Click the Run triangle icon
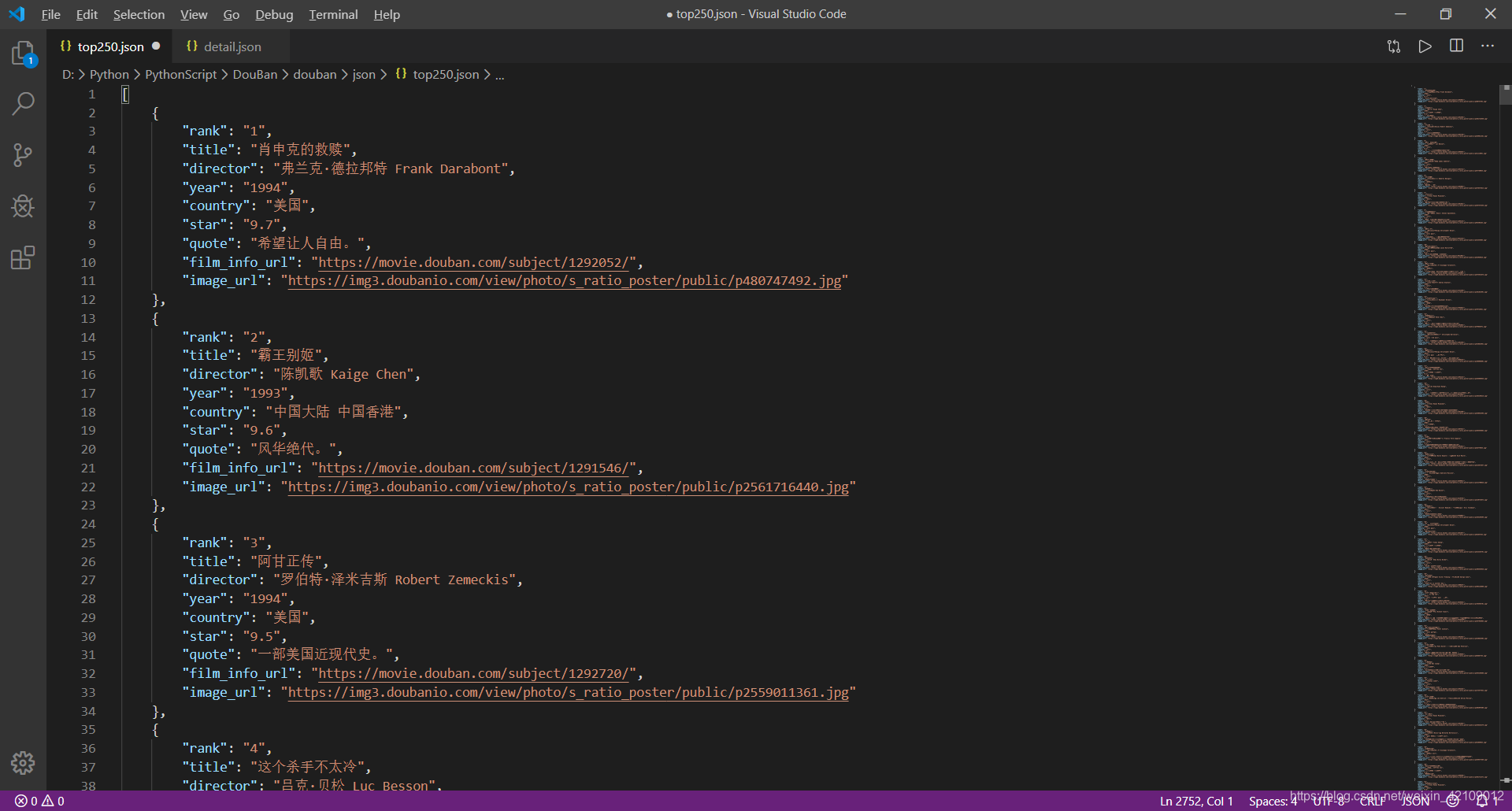Image resolution: width=1512 pixels, height=811 pixels. [1425, 46]
